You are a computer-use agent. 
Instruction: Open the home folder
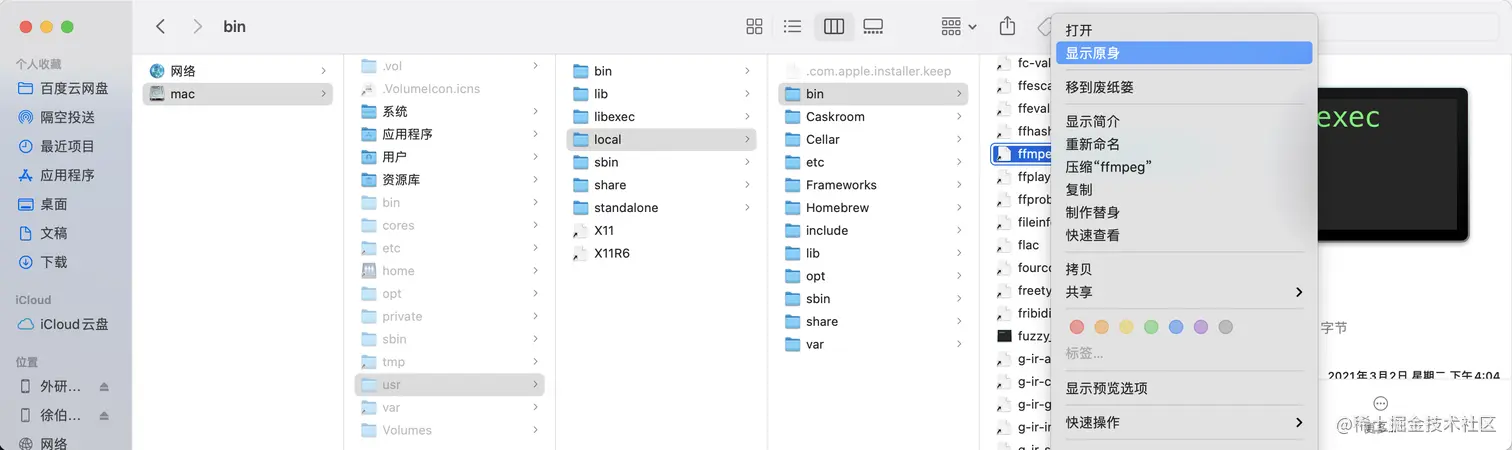click(449, 271)
